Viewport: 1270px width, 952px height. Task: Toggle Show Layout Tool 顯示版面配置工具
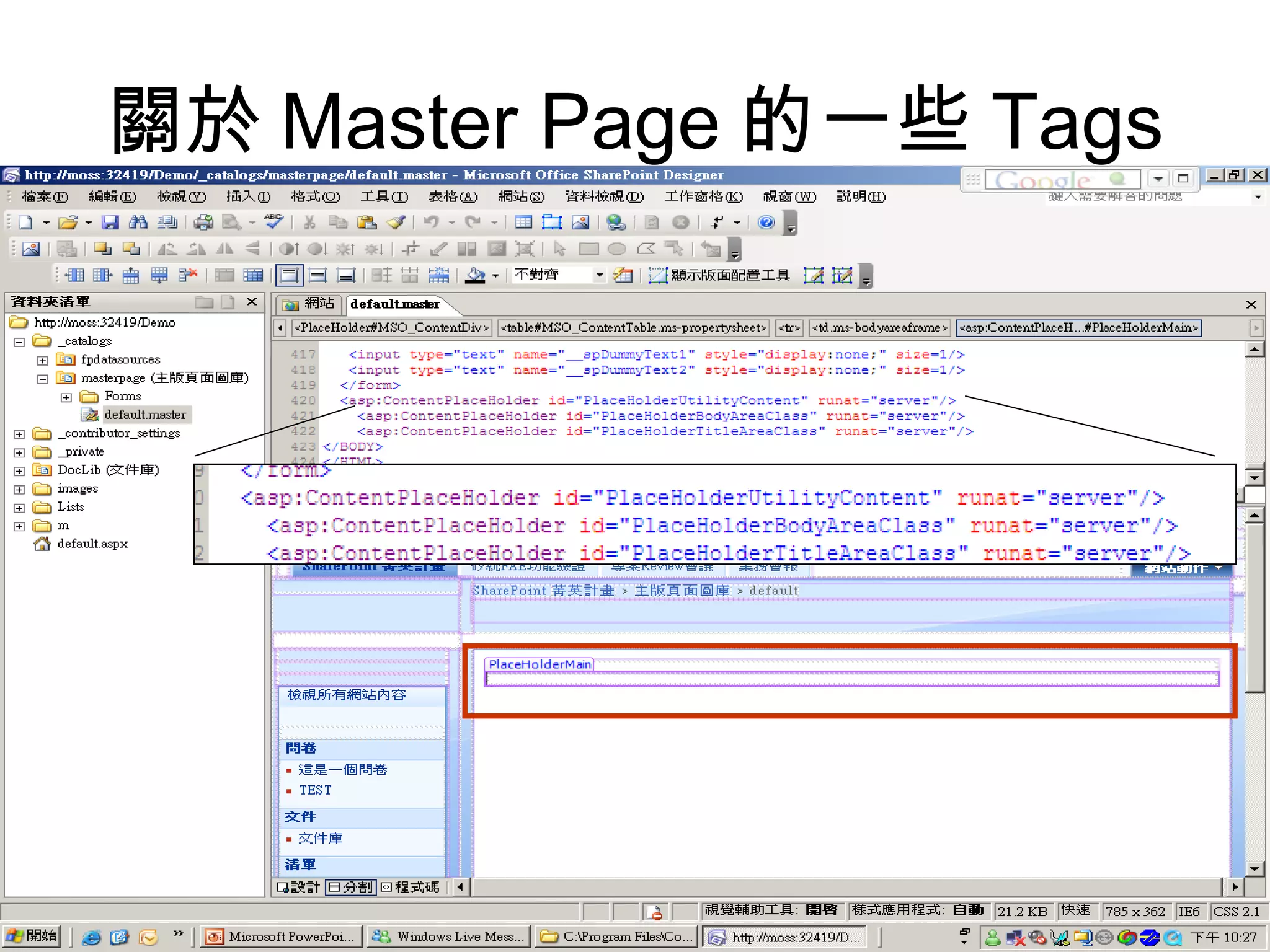(x=719, y=275)
